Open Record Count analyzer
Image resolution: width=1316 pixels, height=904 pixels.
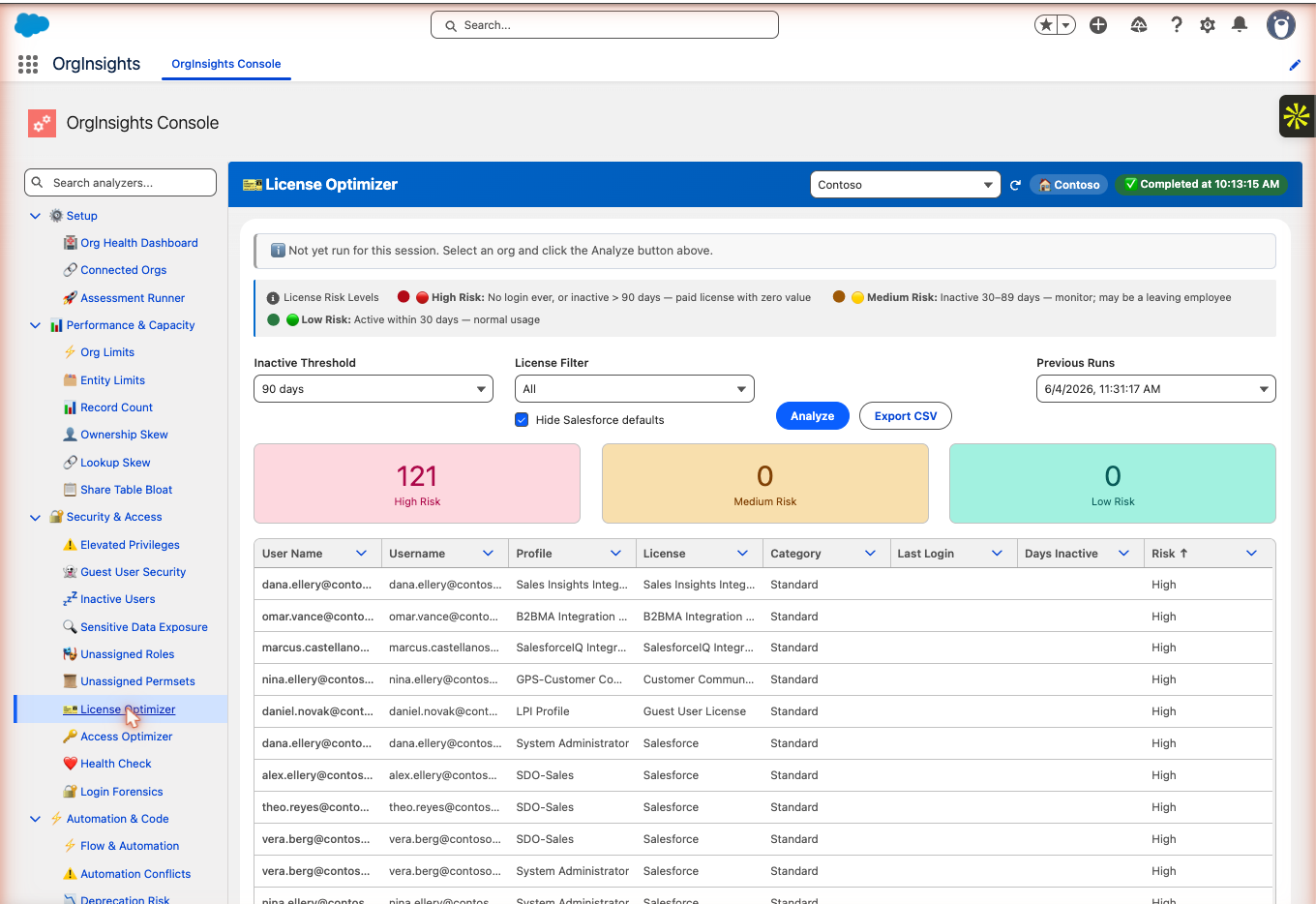point(116,407)
